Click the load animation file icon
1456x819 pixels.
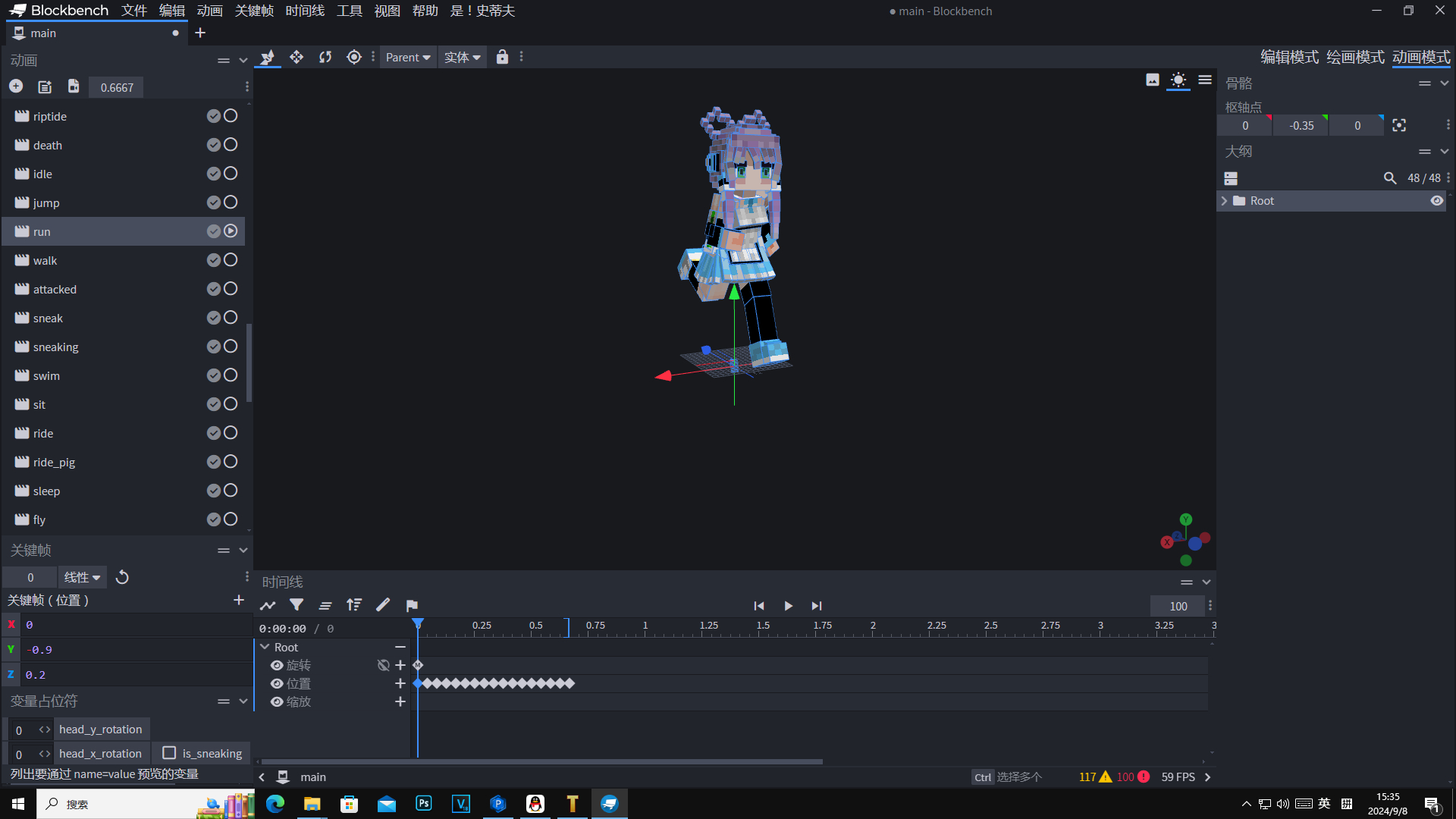pos(45,86)
